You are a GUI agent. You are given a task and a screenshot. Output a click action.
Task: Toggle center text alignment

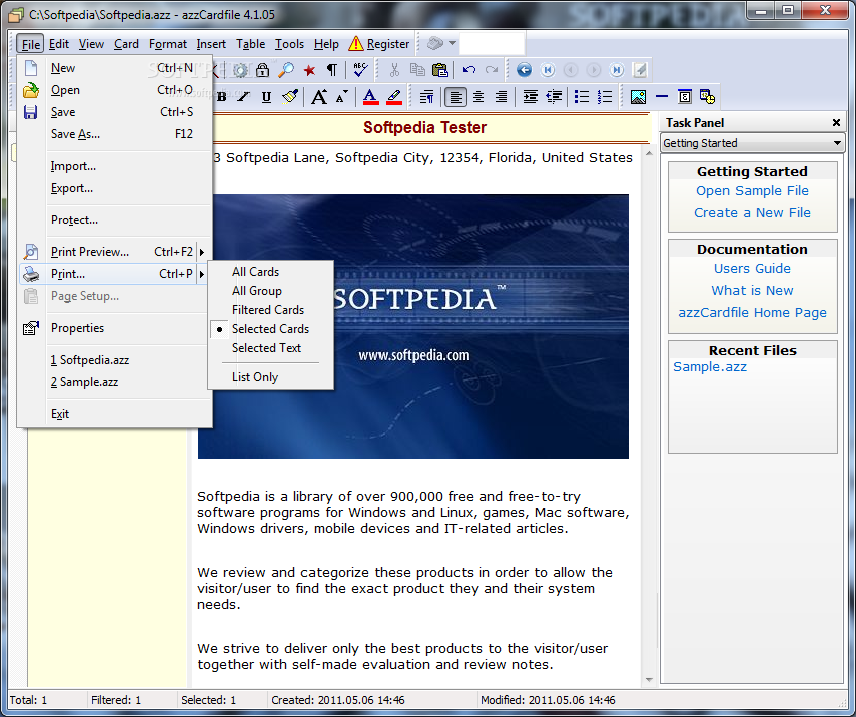(x=479, y=97)
